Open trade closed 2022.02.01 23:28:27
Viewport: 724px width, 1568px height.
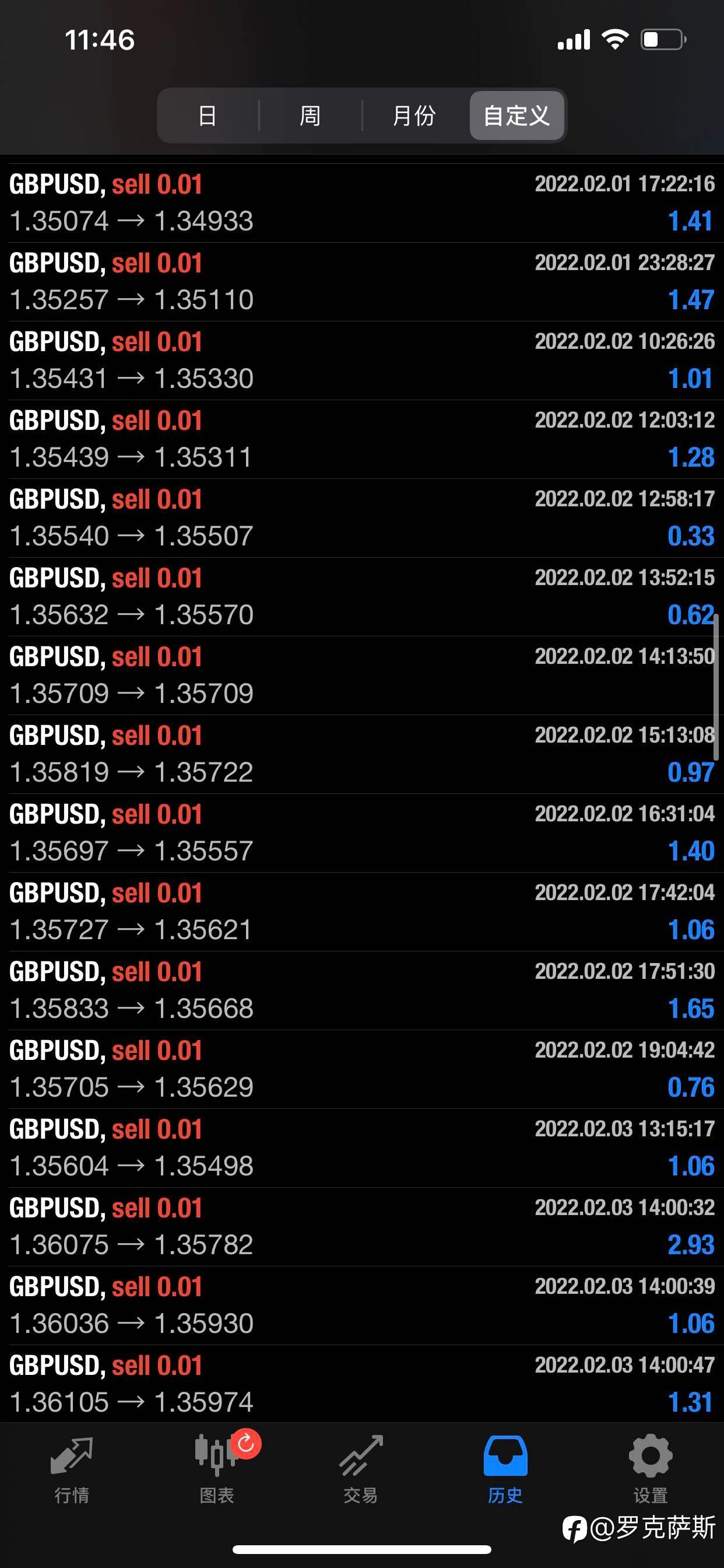pyautogui.click(x=362, y=282)
